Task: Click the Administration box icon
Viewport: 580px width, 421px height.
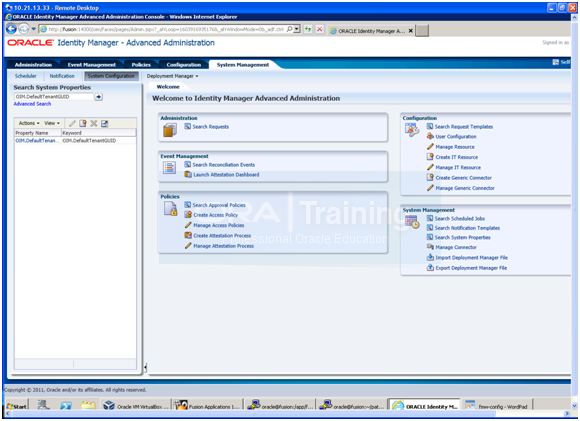Action: pos(170,130)
